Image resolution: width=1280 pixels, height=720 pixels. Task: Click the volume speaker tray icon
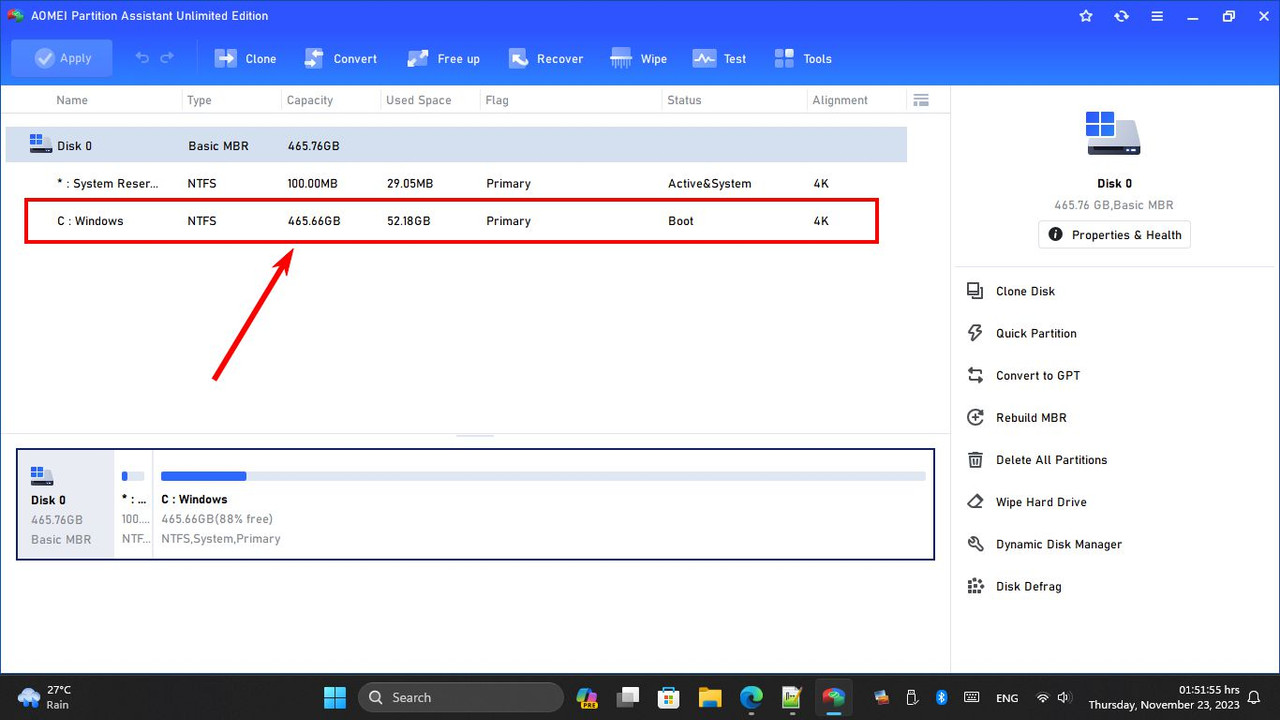pos(1064,697)
